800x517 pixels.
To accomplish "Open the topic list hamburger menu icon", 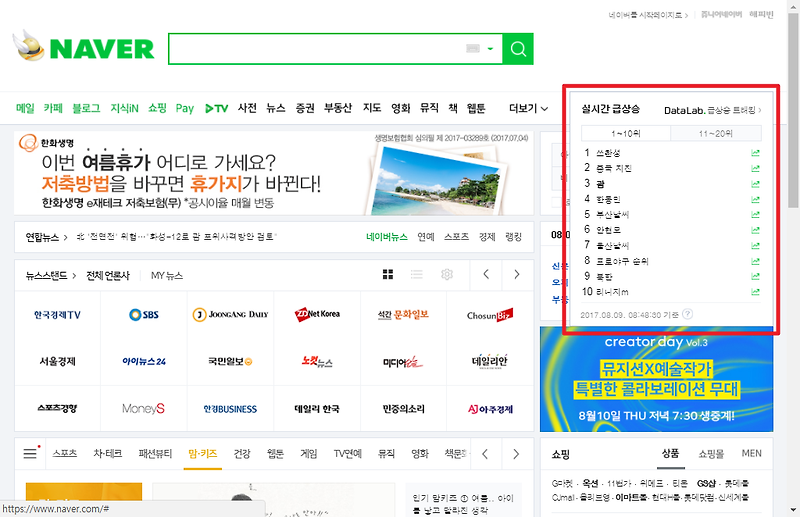I will point(30,453).
